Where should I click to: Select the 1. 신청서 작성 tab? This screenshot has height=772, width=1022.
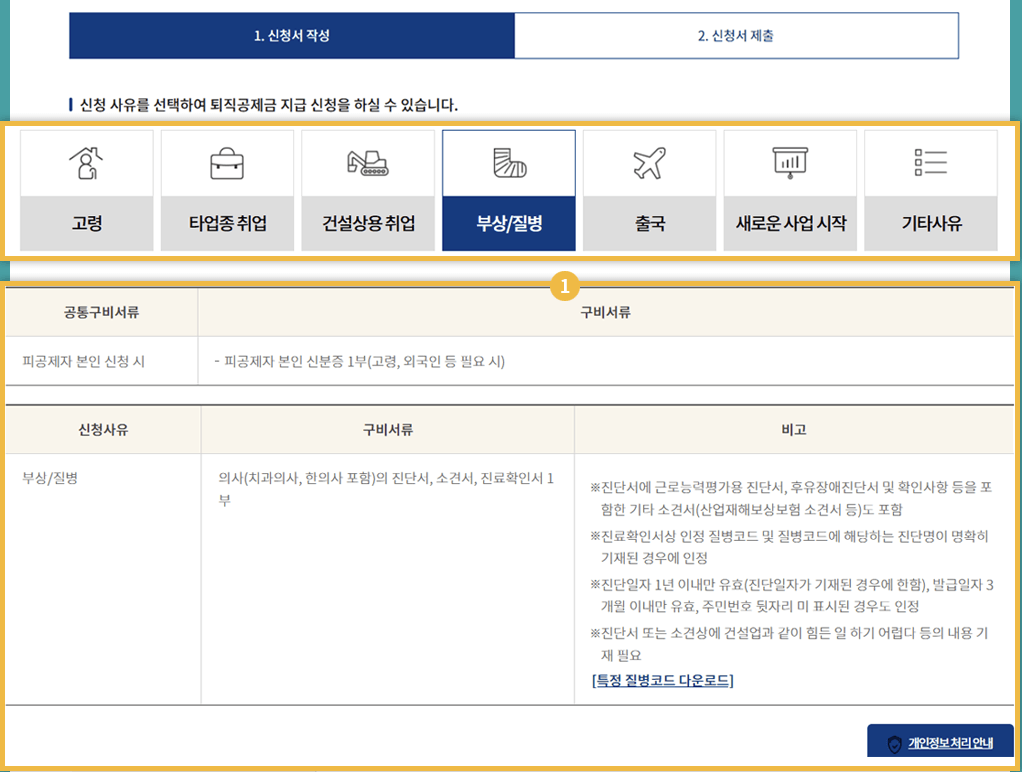[x=291, y=35]
